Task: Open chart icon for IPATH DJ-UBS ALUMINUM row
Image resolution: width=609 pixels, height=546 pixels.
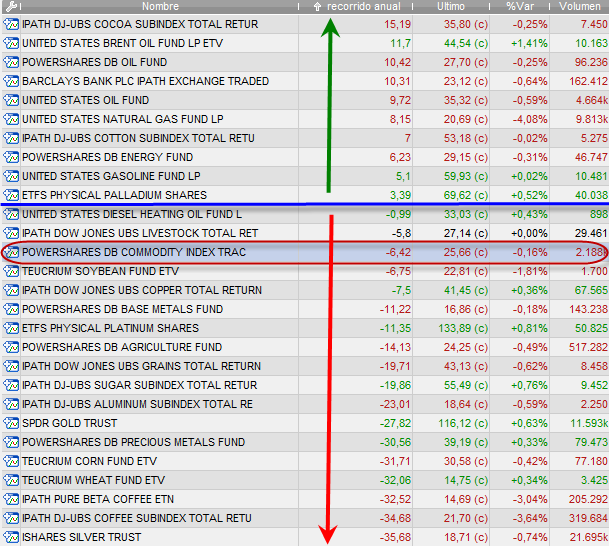Action: 11,405
